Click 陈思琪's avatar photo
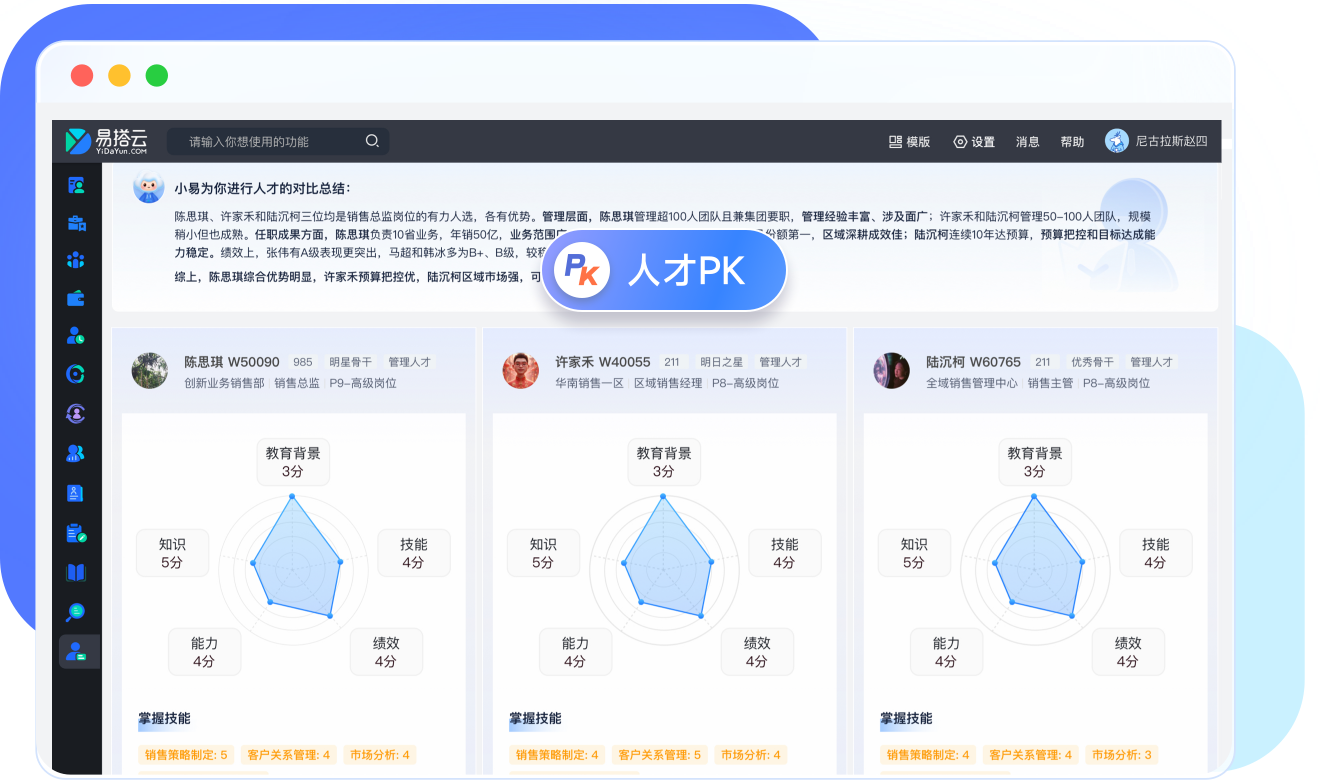The height and width of the screenshot is (780, 1320). click(x=150, y=370)
